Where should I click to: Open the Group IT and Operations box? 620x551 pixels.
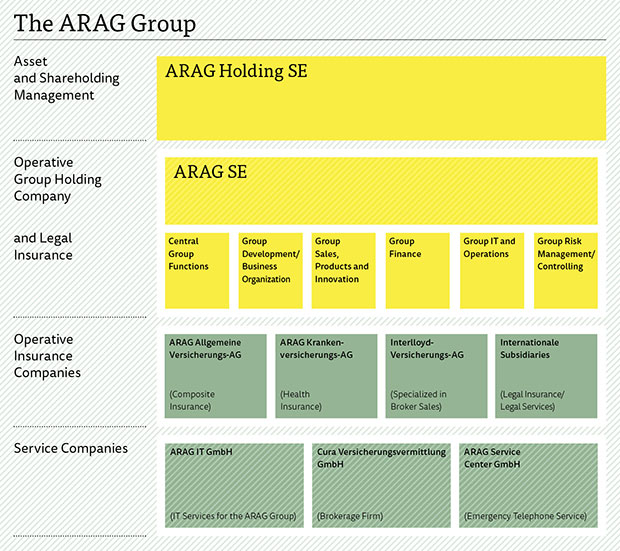tap(491, 270)
